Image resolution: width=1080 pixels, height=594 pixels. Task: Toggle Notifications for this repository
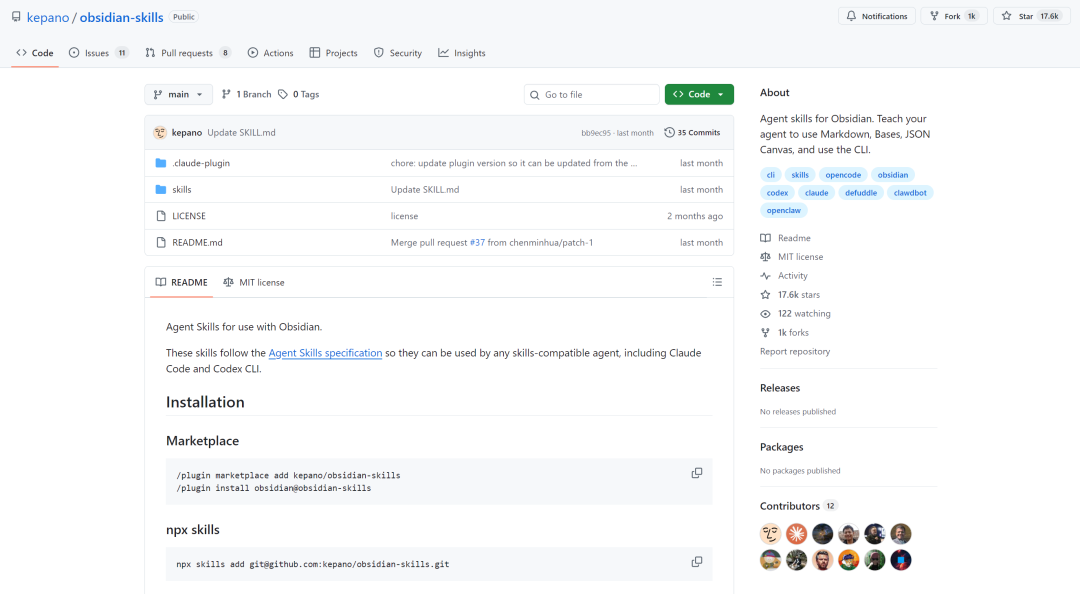click(x=877, y=16)
